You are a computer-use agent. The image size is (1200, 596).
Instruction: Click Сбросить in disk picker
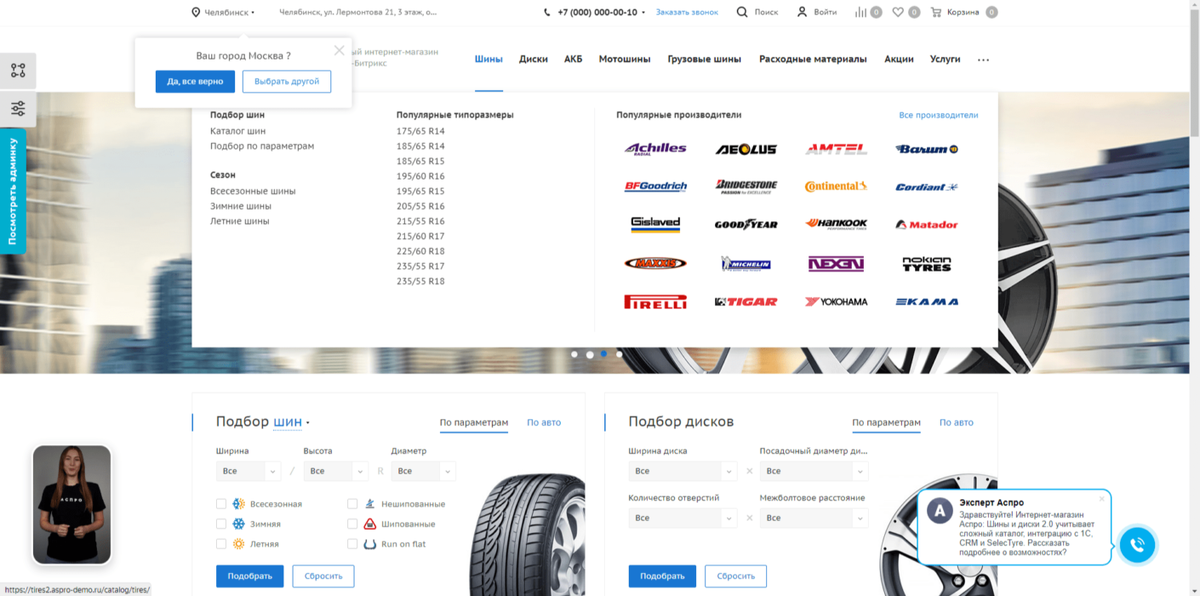click(736, 576)
